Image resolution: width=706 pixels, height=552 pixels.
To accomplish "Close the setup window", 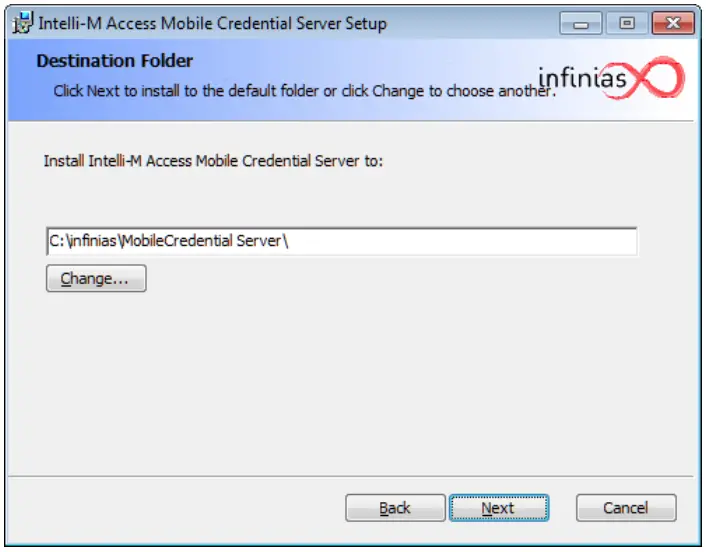I will coord(673,23).
